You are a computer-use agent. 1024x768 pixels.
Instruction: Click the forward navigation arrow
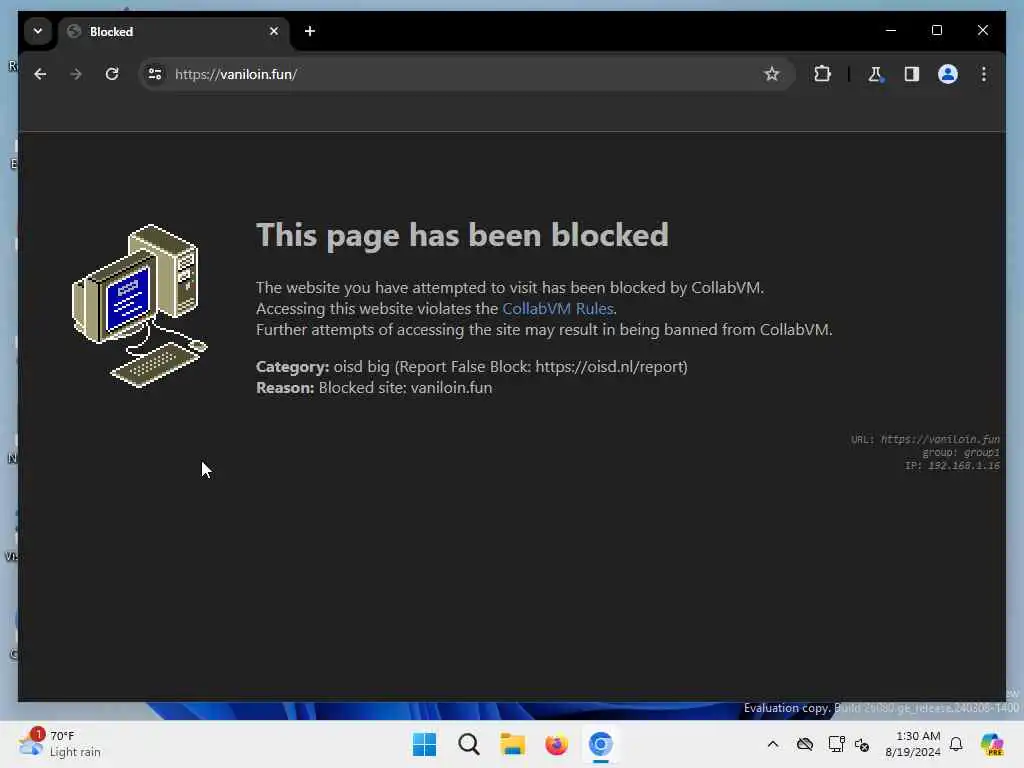pos(76,74)
